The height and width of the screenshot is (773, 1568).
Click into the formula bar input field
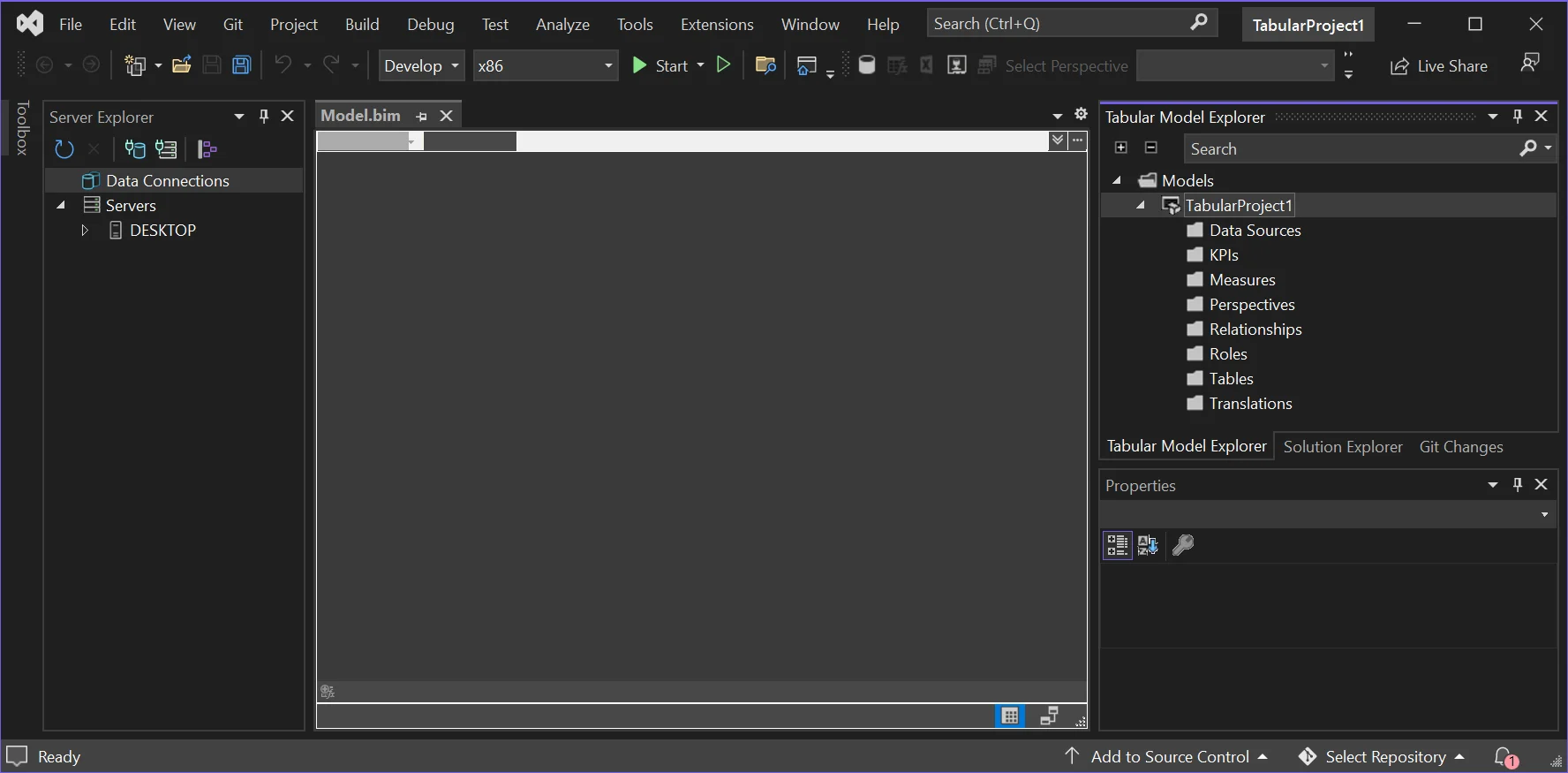pyautogui.click(x=782, y=141)
